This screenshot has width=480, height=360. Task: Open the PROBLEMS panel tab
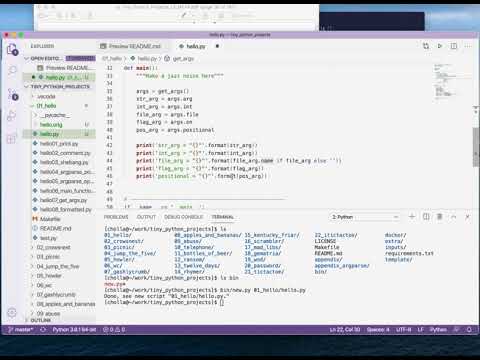pos(116,217)
